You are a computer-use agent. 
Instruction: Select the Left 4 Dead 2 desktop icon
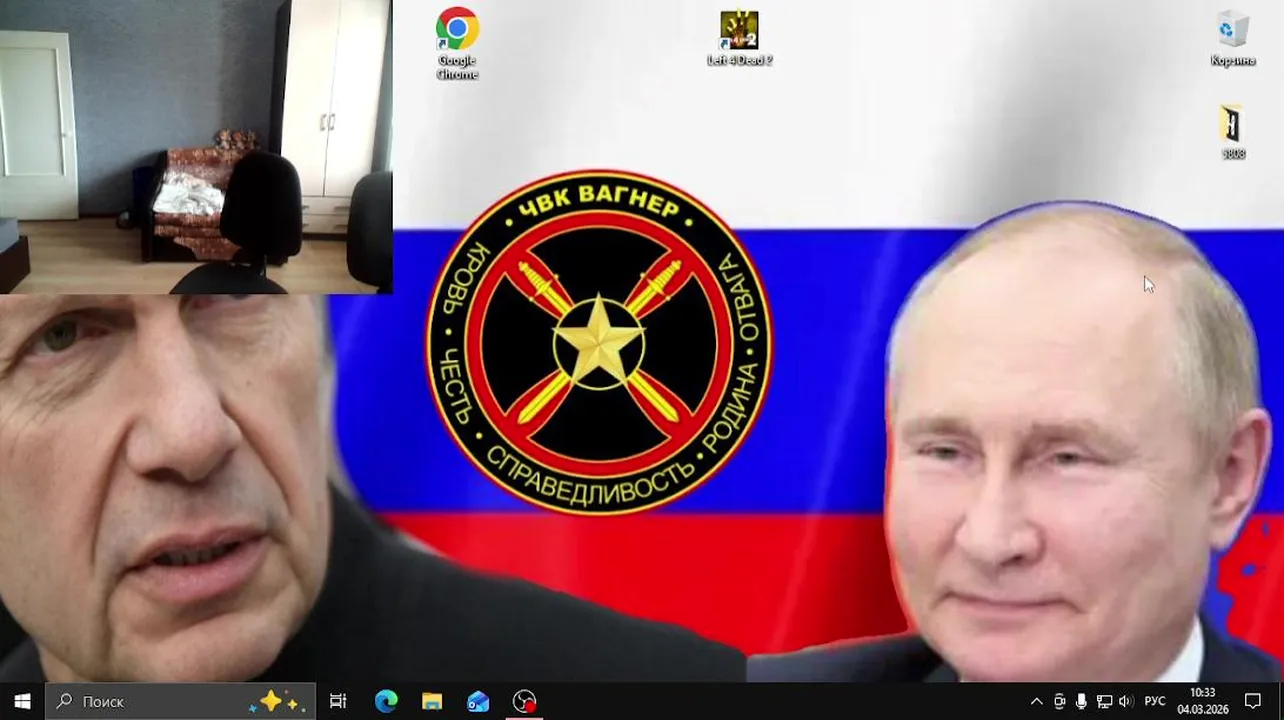click(x=739, y=39)
